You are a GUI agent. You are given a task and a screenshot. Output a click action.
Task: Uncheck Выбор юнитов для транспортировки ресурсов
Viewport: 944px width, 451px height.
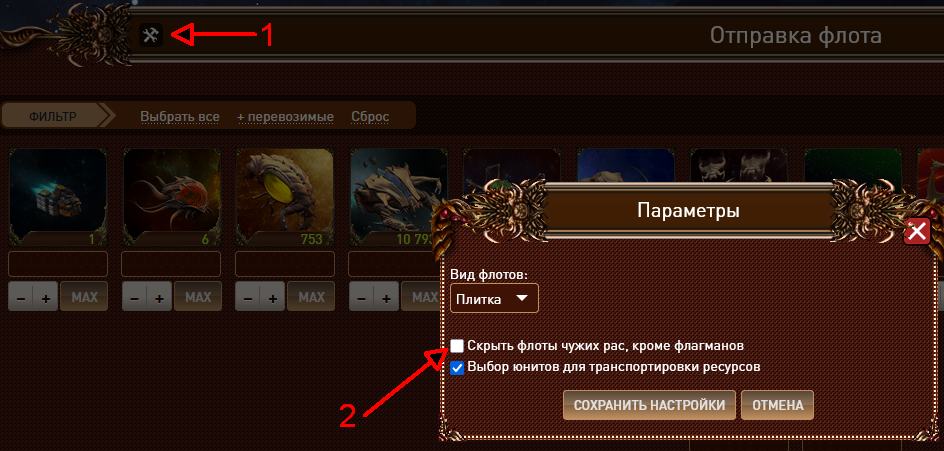(458, 367)
